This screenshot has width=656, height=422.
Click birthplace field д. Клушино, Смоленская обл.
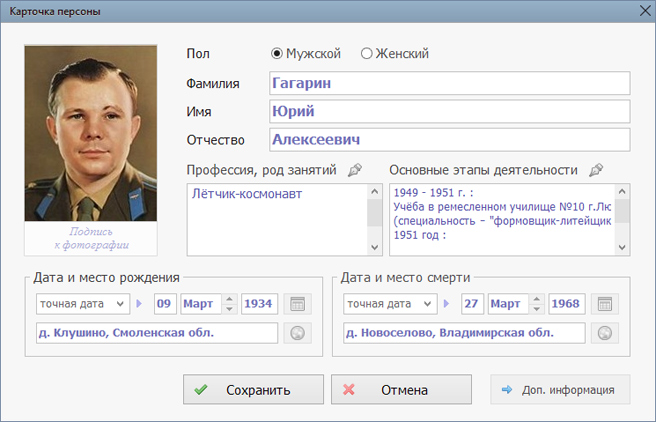coord(157,333)
